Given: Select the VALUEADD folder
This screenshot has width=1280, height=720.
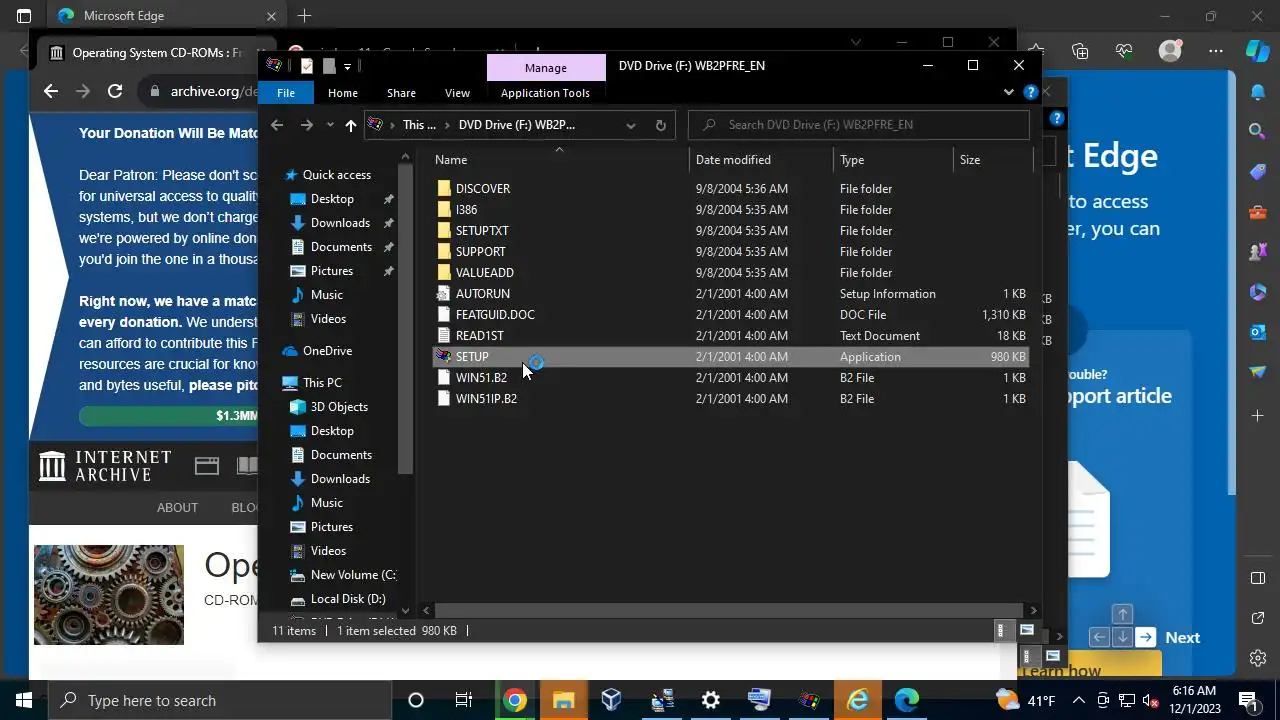Looking at the screenshot, I should click(484, 273).
